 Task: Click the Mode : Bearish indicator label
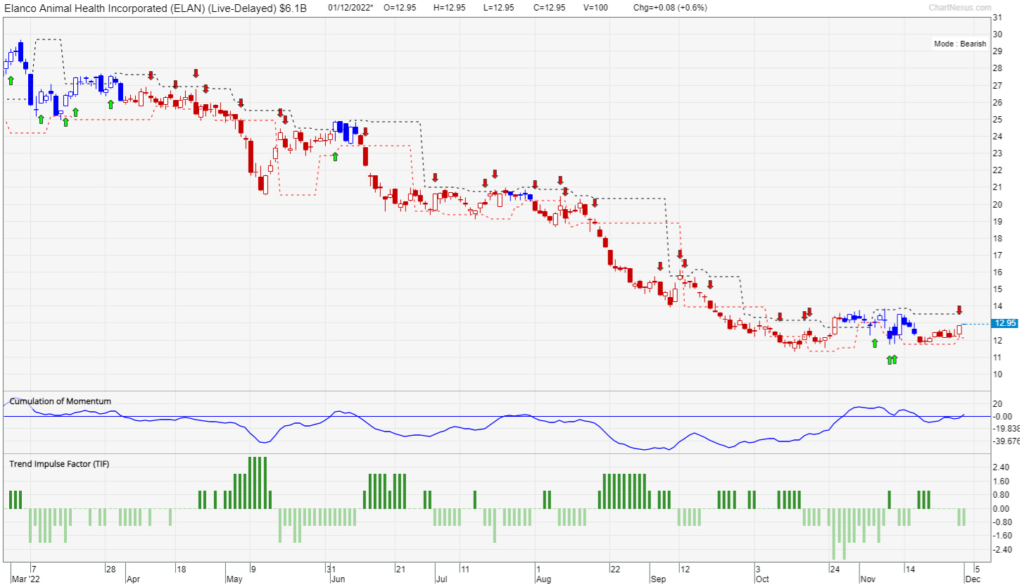pyautogui.click(x=959, y=44)
